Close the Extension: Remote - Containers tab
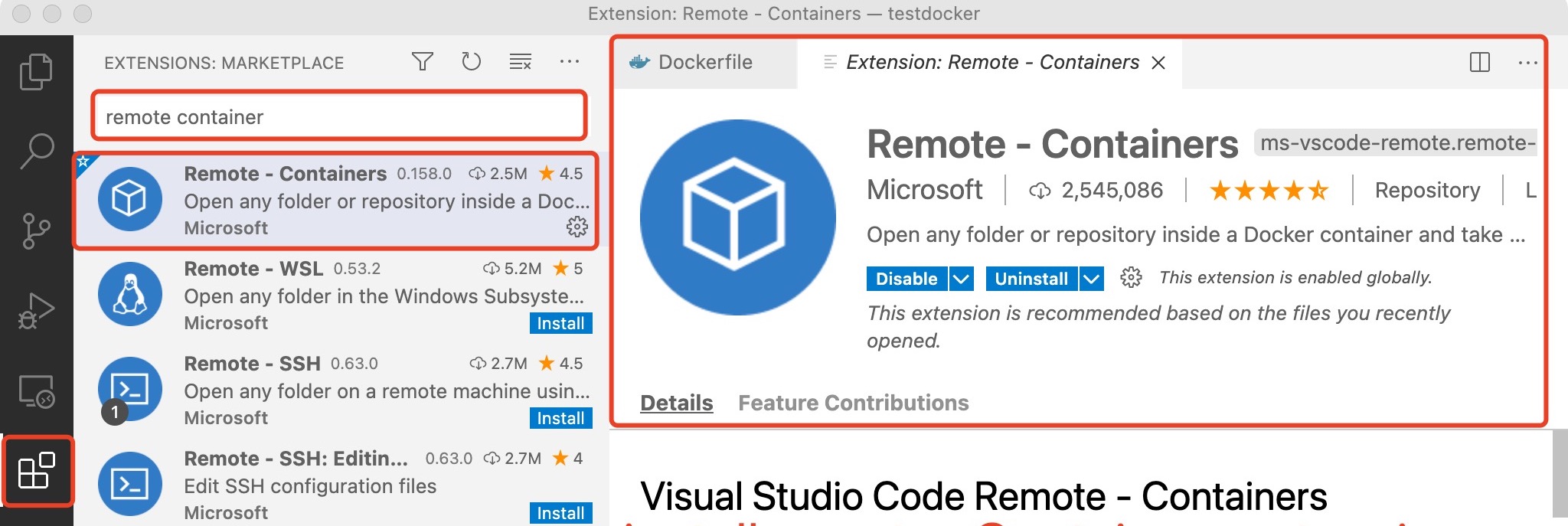Viewport: 1568px width, 526px height. coord(1158,63)
